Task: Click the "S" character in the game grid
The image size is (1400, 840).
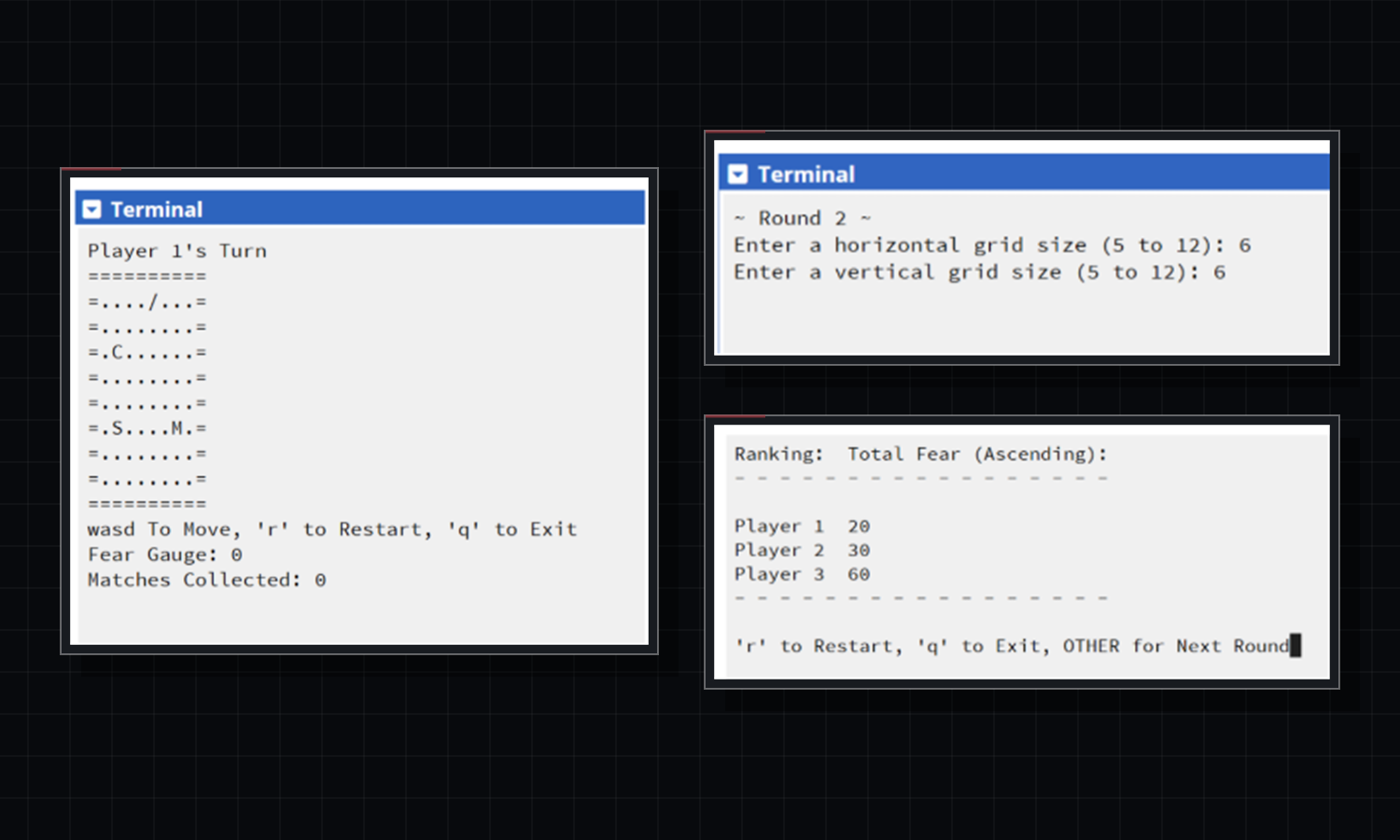Action: point(117,428)
